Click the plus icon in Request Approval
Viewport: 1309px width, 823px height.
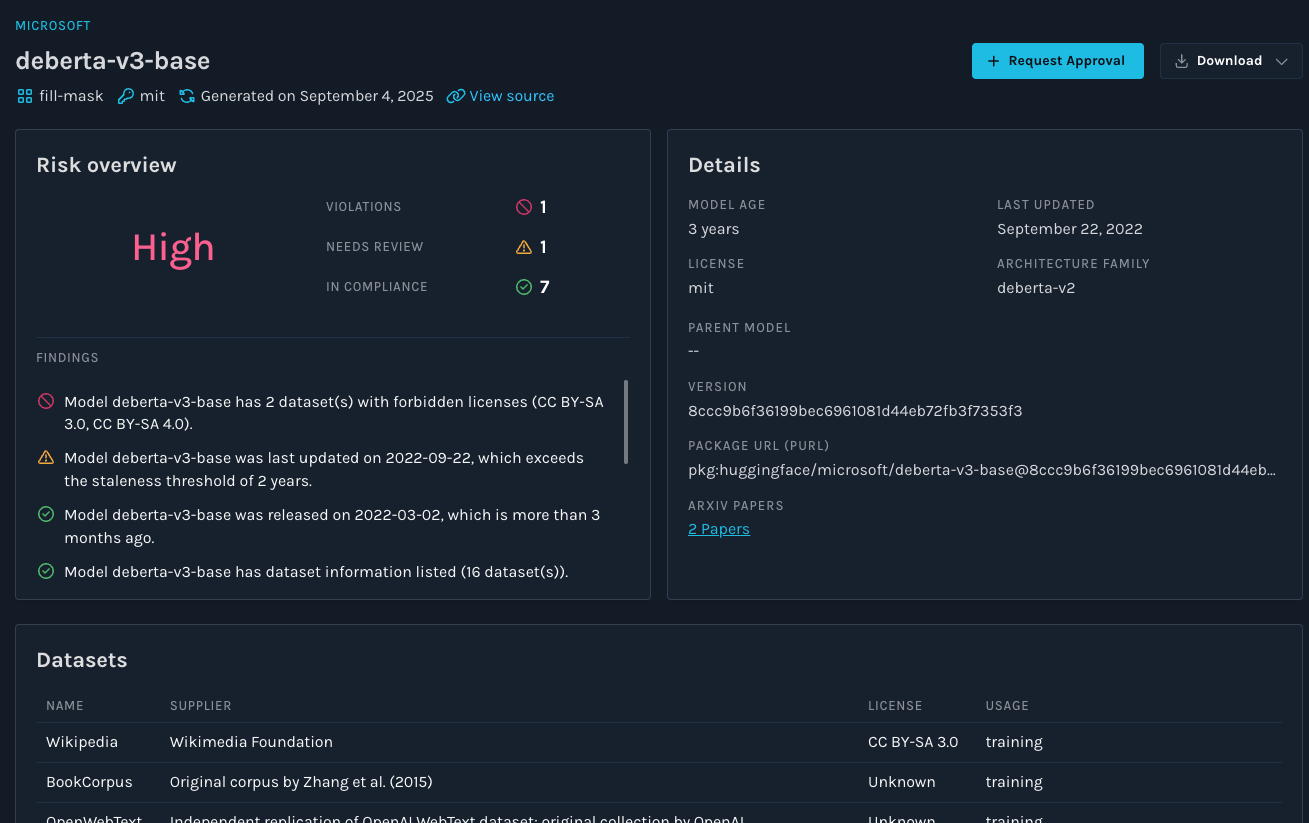click(994, 61)
